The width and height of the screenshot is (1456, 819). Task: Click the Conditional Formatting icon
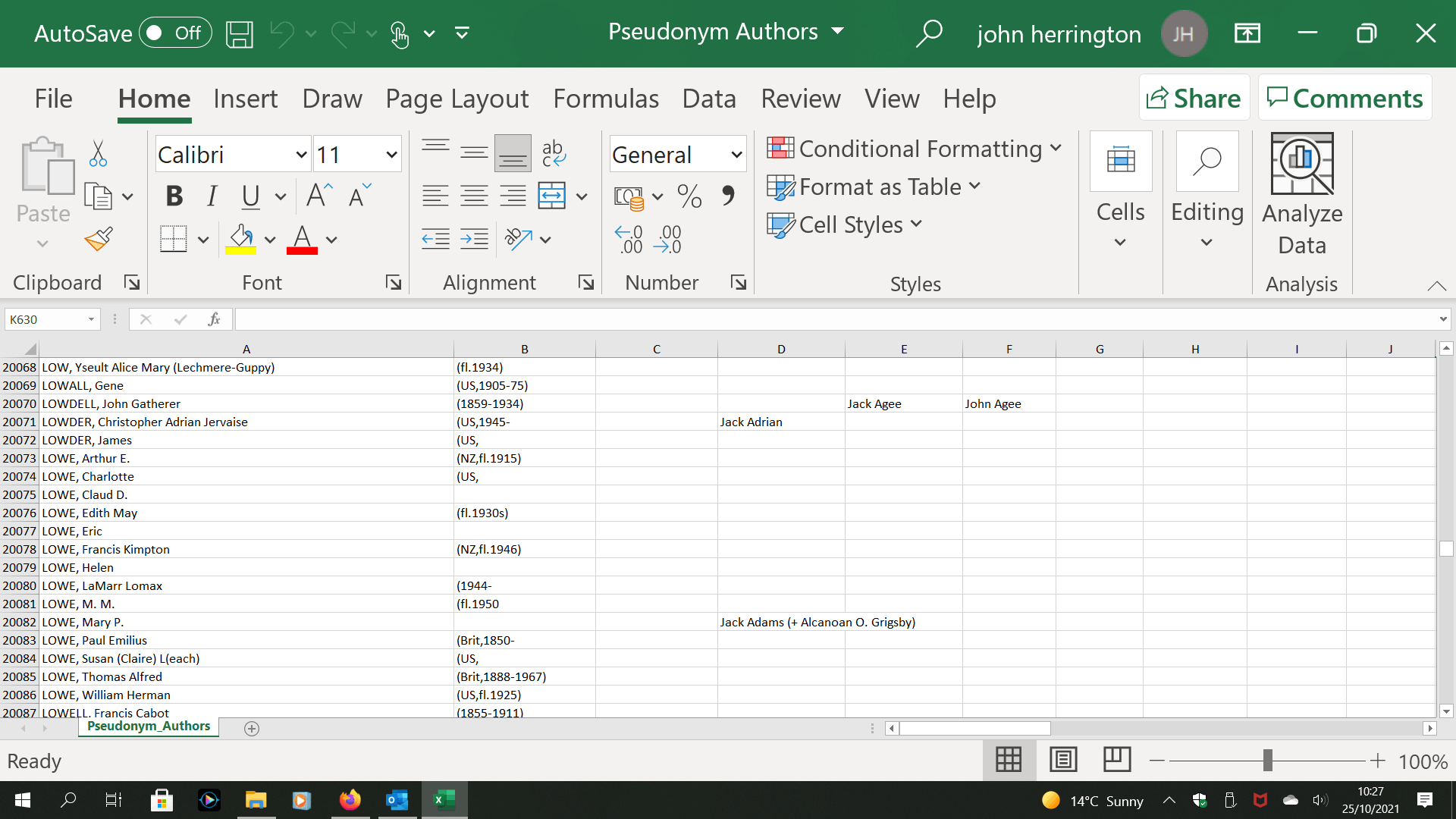tap(783, 148)
